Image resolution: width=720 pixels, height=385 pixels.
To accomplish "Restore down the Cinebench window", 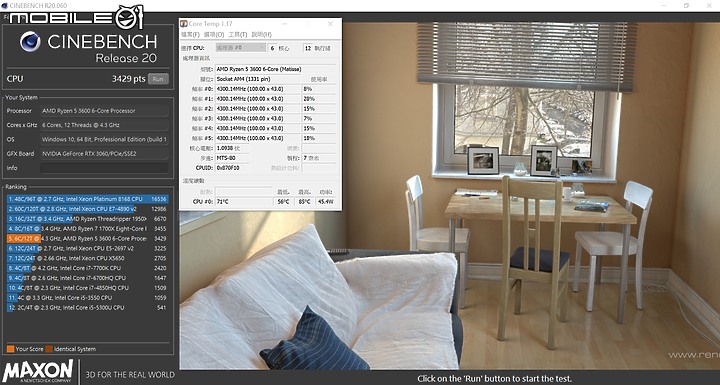I will 686,6.
